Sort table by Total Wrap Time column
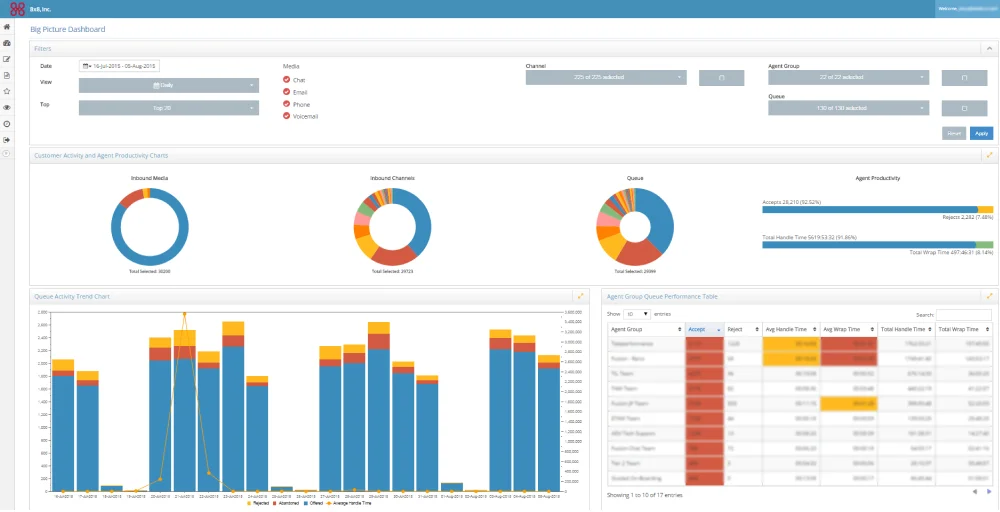Image resolution: width=1000 pixels, height=512 pixels. (x=964, y=330)
